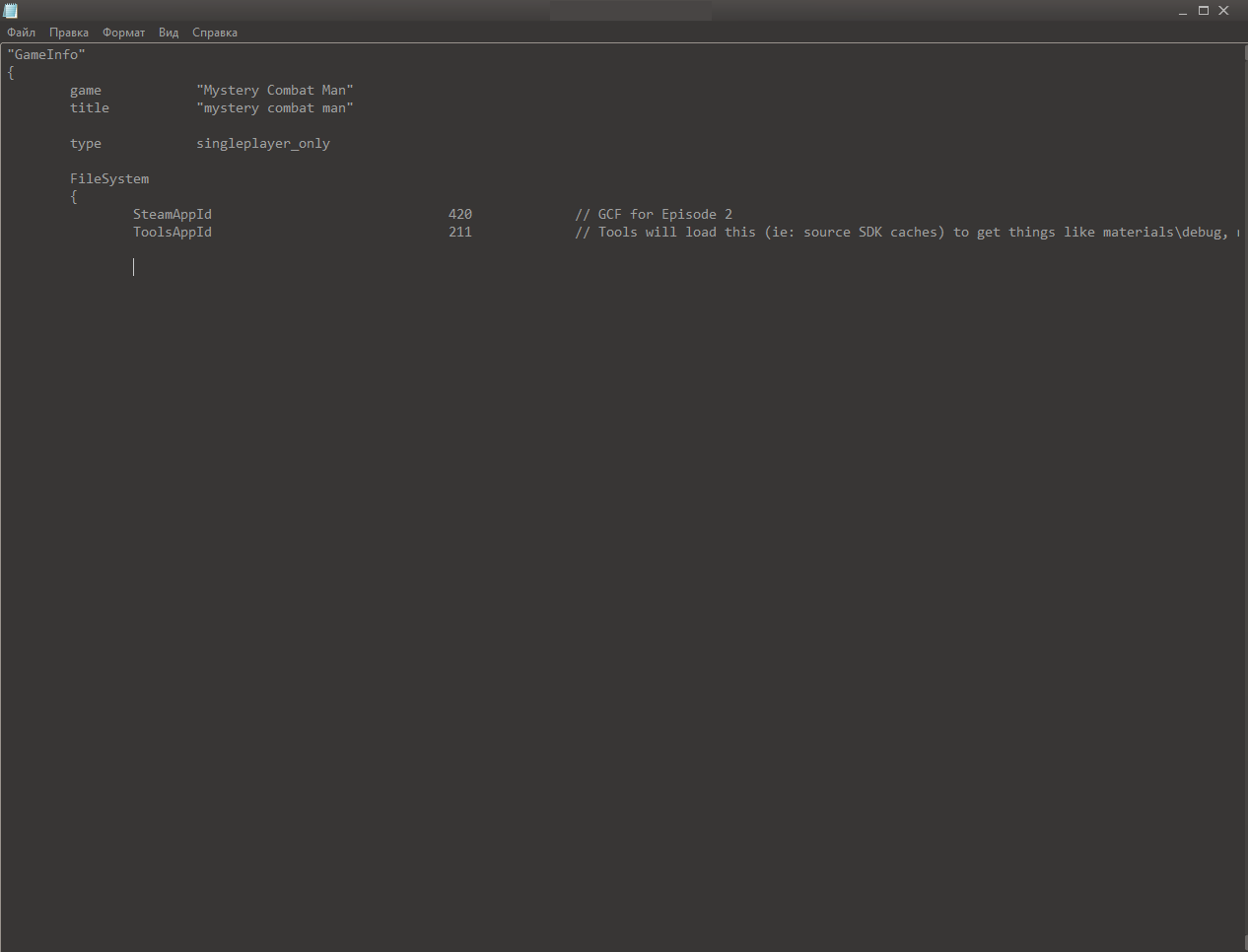This screenshot has width=1248, height=952.
Task: Minimize the Notepad window
Action: [x=1182, y=11]
